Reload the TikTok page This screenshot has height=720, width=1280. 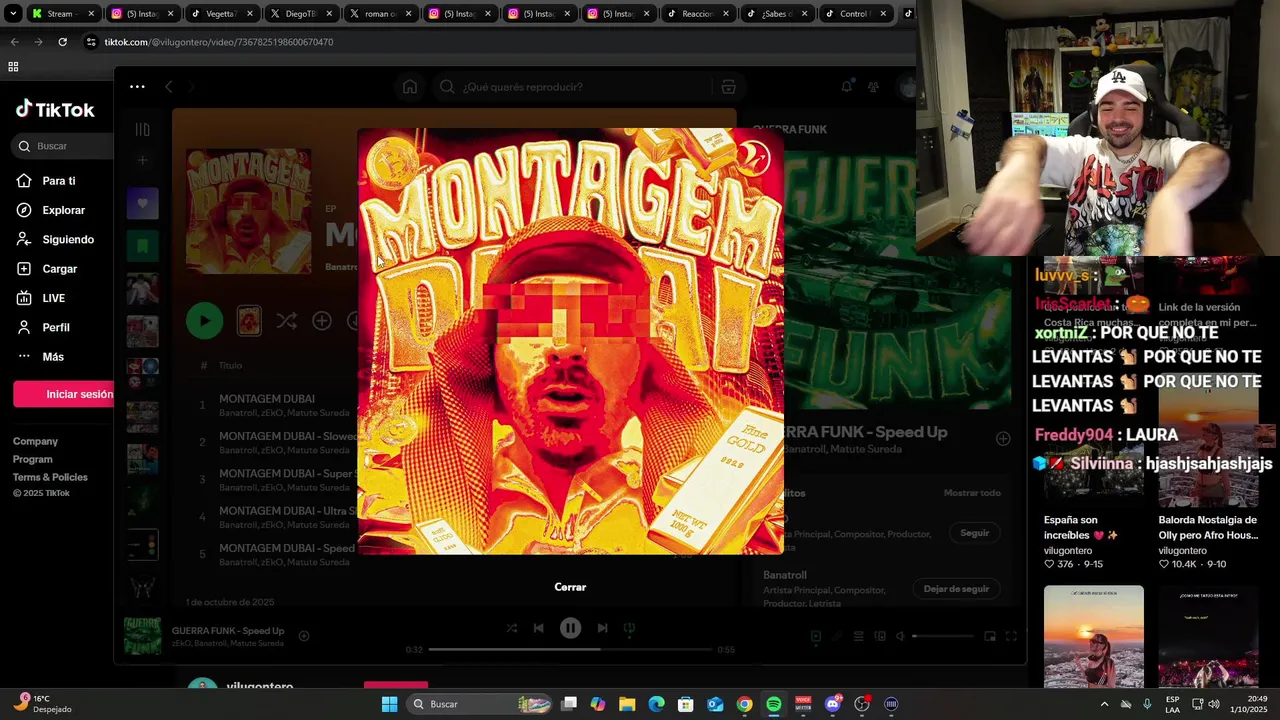tap(62, 42)
